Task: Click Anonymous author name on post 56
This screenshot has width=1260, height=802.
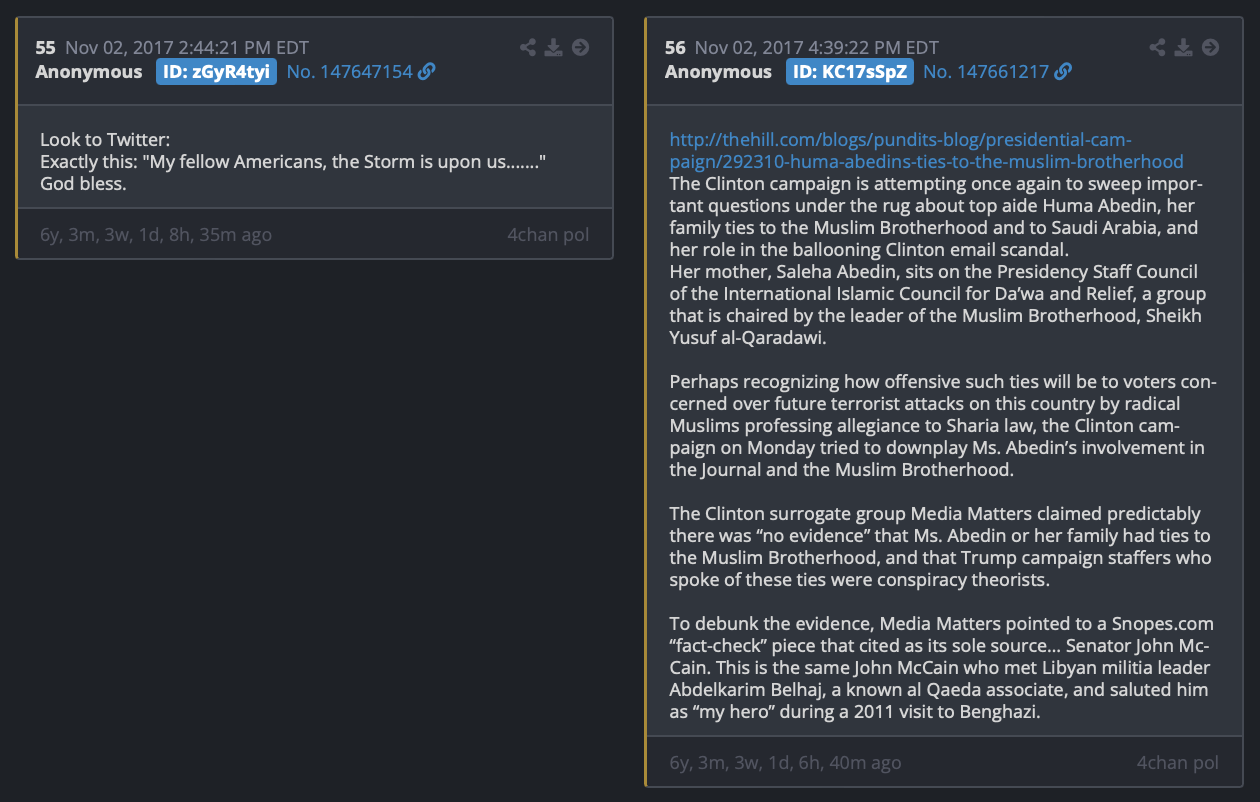Action: tap(718, 71)
